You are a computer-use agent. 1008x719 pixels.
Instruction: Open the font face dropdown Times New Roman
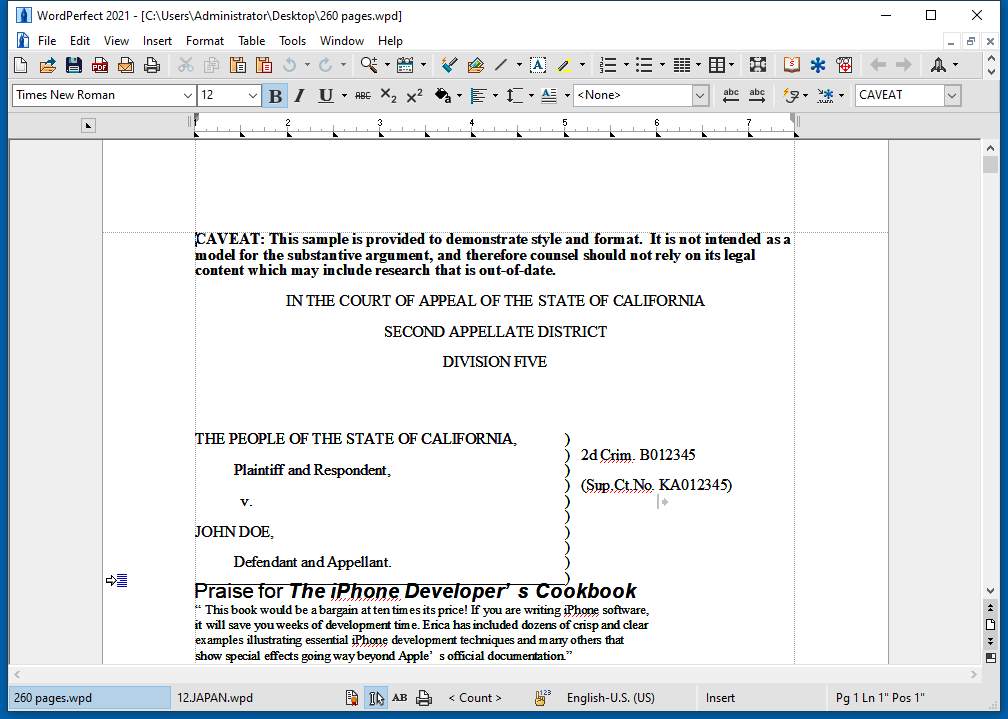[x=187, y=96]
